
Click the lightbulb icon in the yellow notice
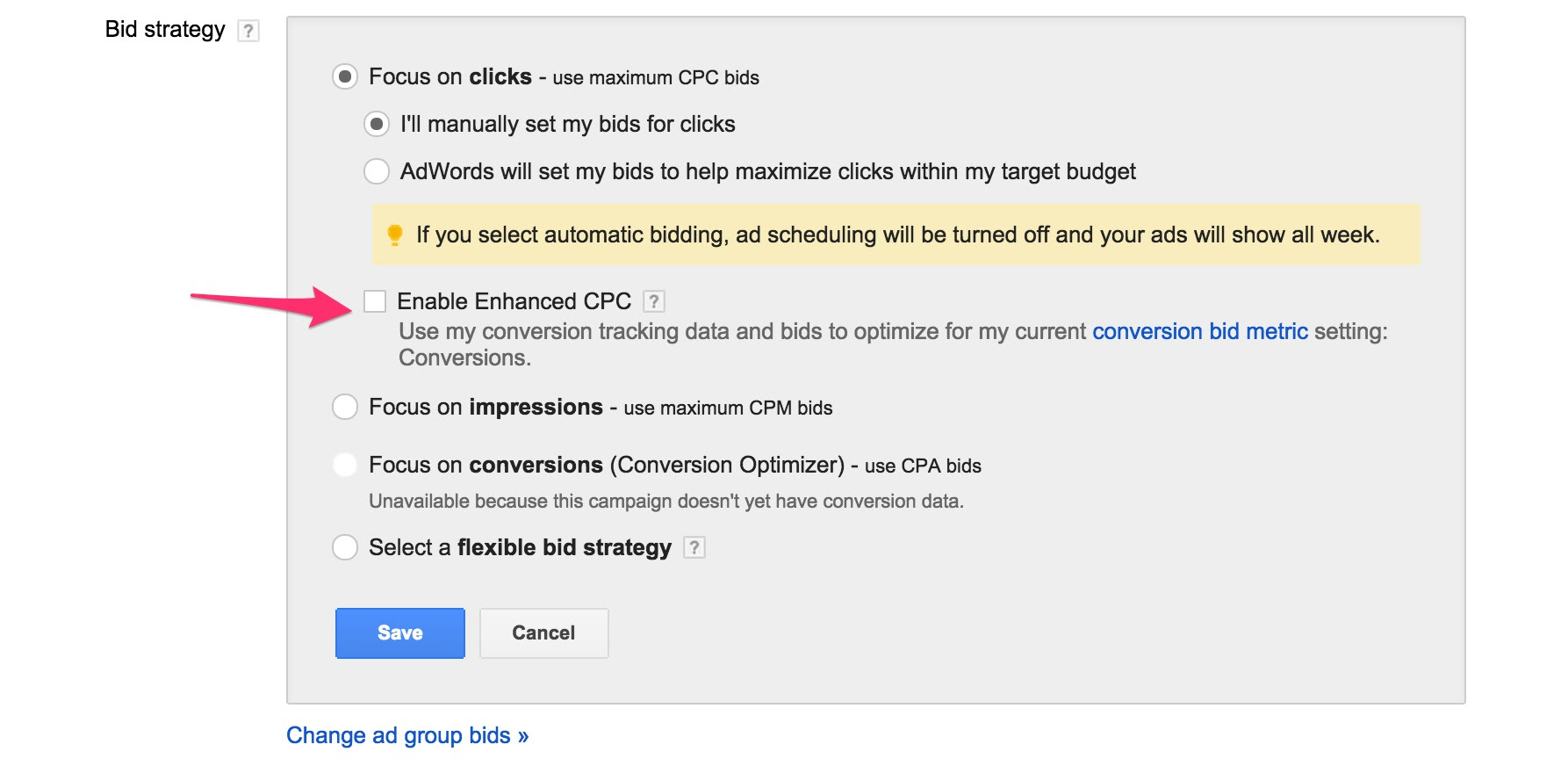[395, 235]
